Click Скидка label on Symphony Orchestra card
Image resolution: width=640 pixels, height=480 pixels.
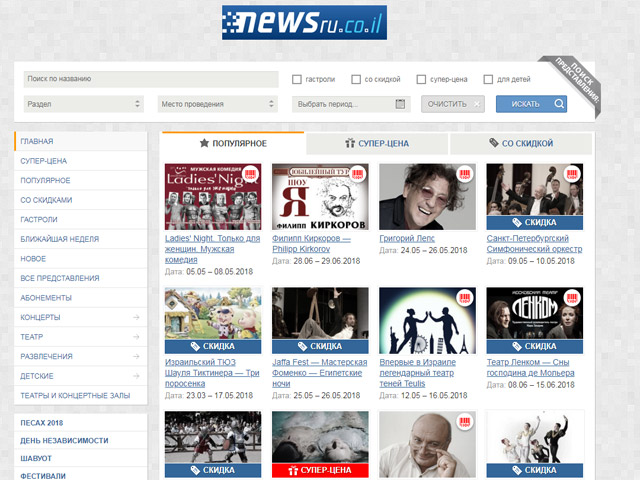535,222
